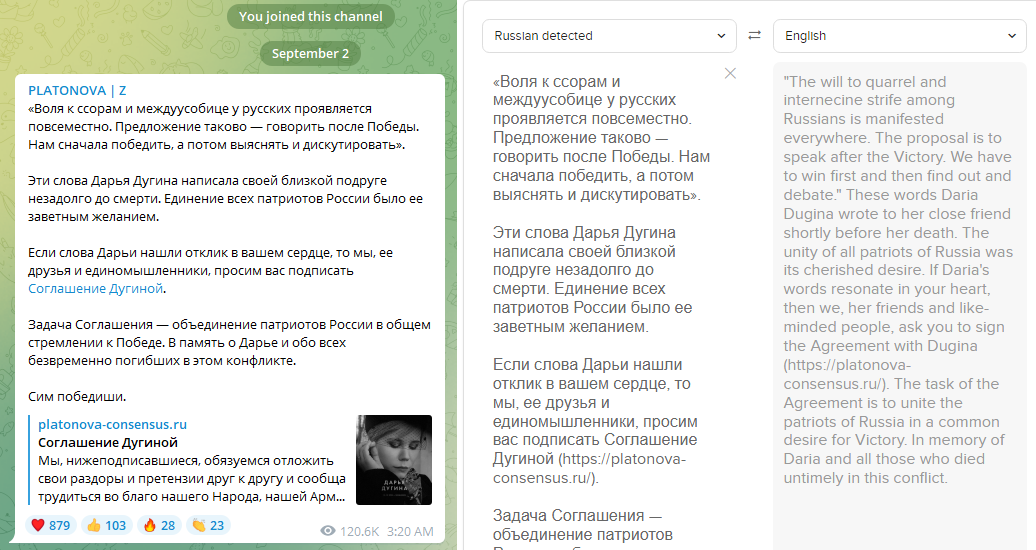The height and width of the screenshot is (550, 1036).
Task: Open the English target language dropdown
Action: (900, 36)
